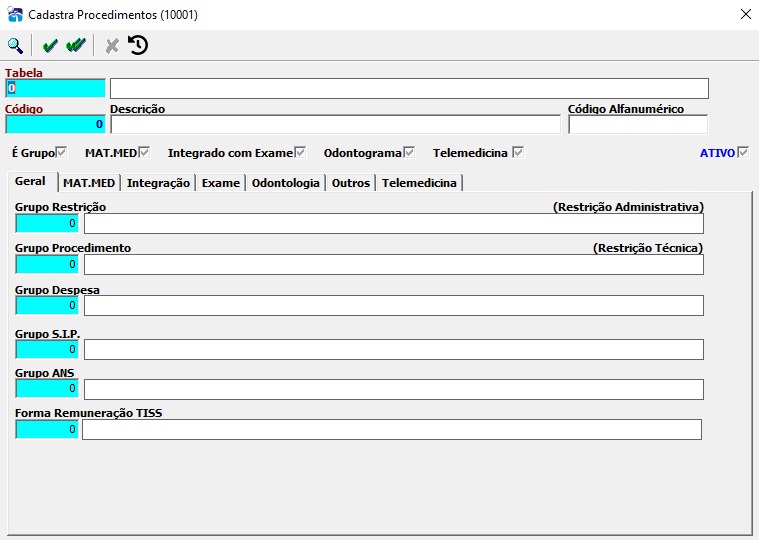Switch to the MAT.MED tab
Image resolution: width=759 pixels, height=540 pixels.
coord(89,183)
